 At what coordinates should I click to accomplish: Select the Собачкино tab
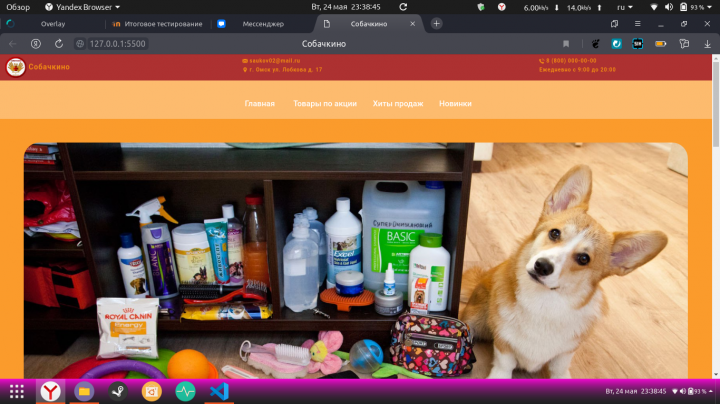369,24
